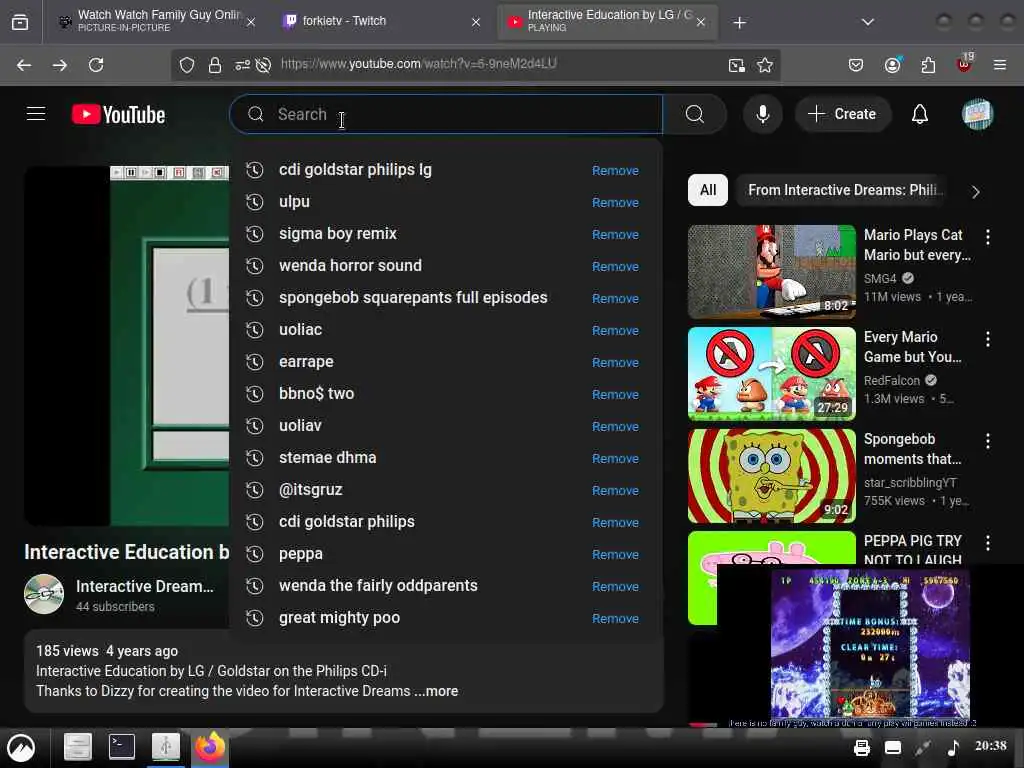The height and width of the screenshot is (768, 1024).
Task: Click the autoplay blocked icon in address bar
Action: point(263,65)
